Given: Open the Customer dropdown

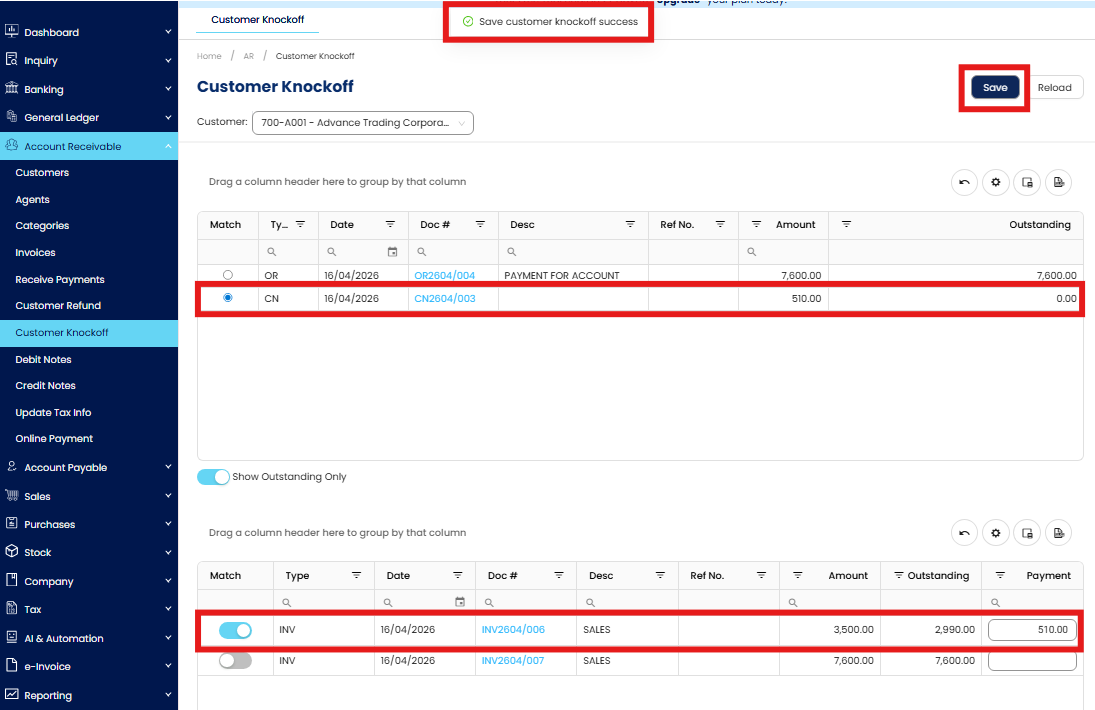Looking at the screenshot, I should pos(362,123).
